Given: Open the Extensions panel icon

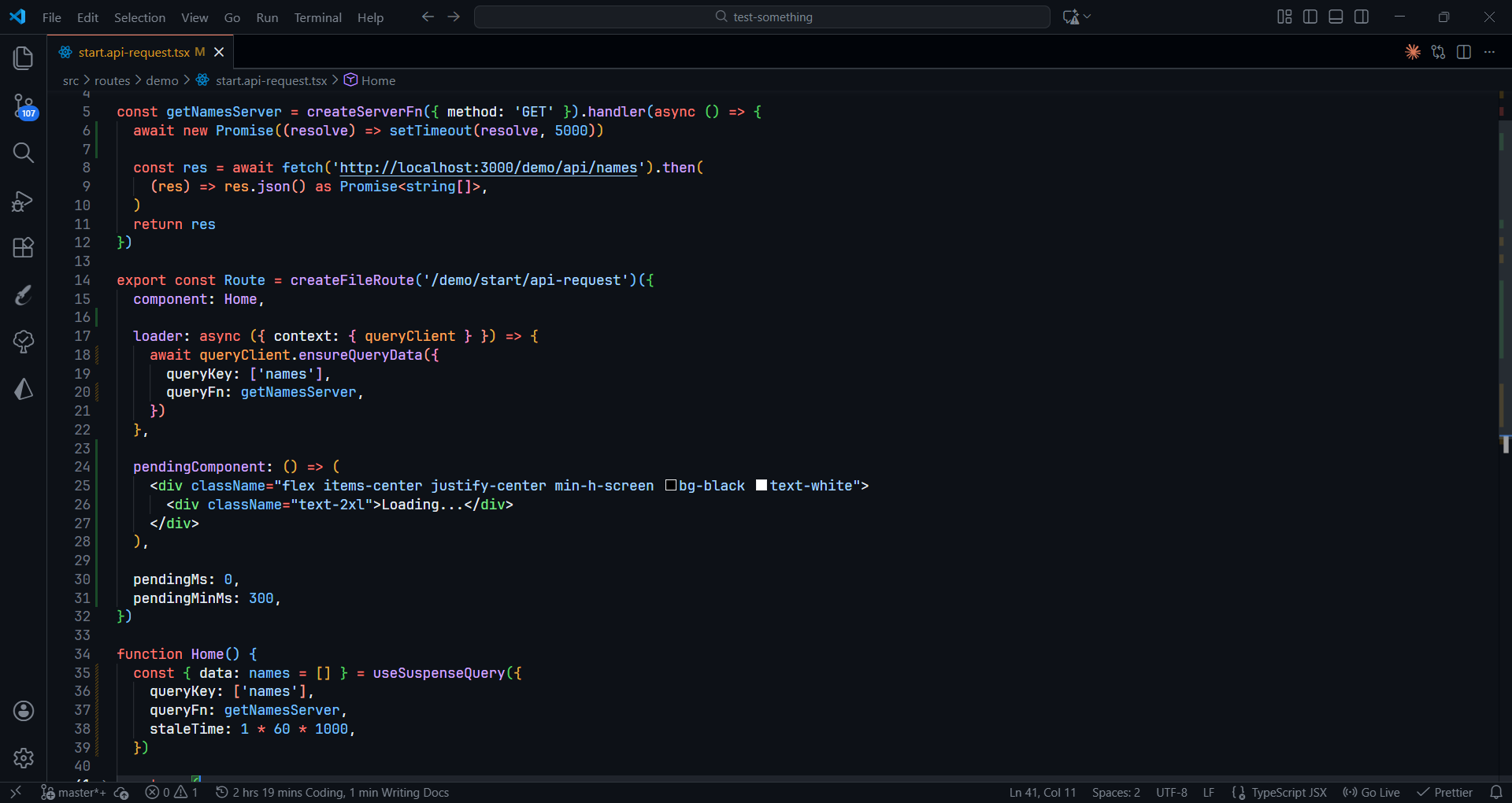Looking at the screenshot, I should [23, 247].
